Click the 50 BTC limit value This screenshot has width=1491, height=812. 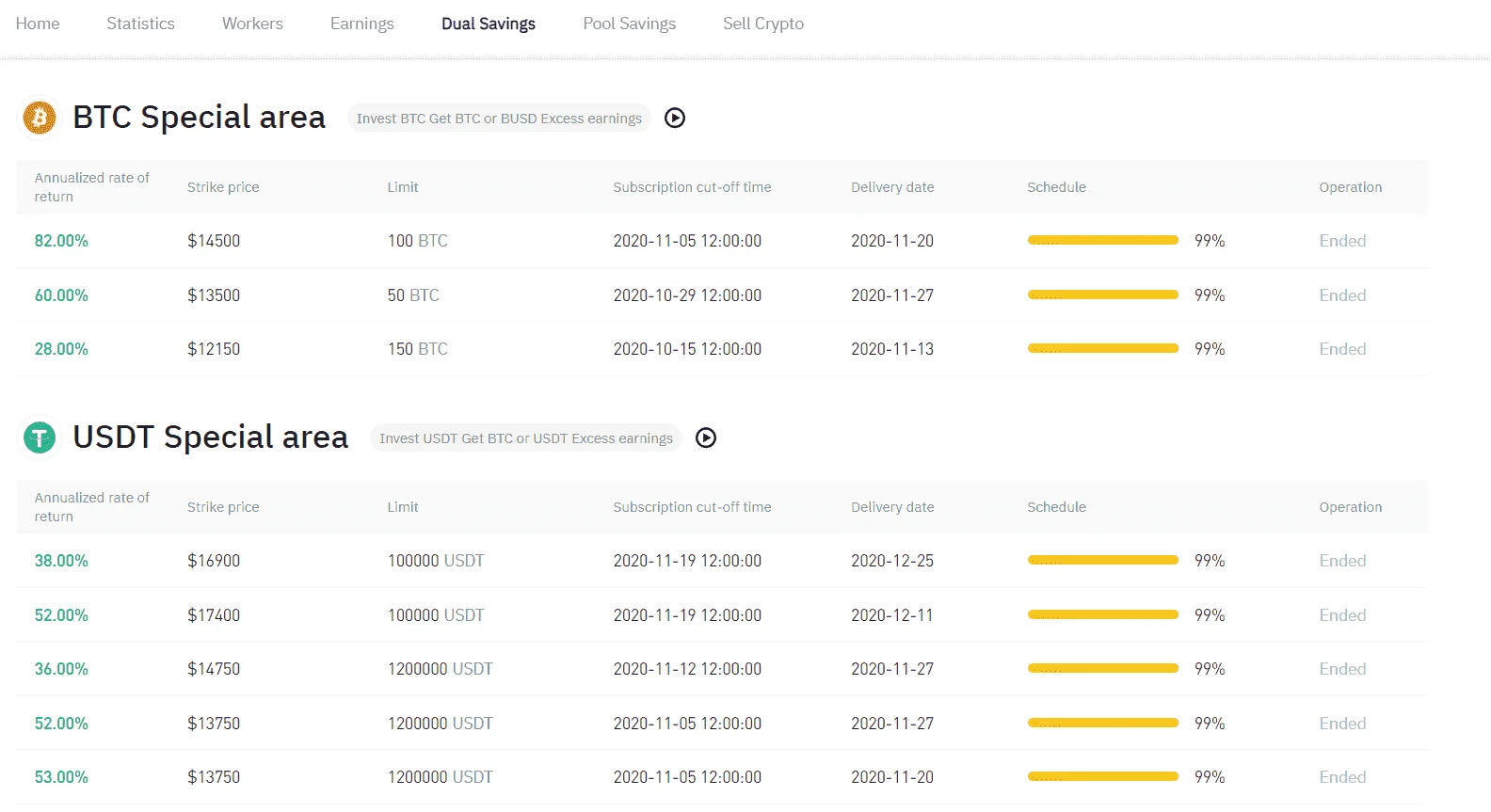coord(413,295)
